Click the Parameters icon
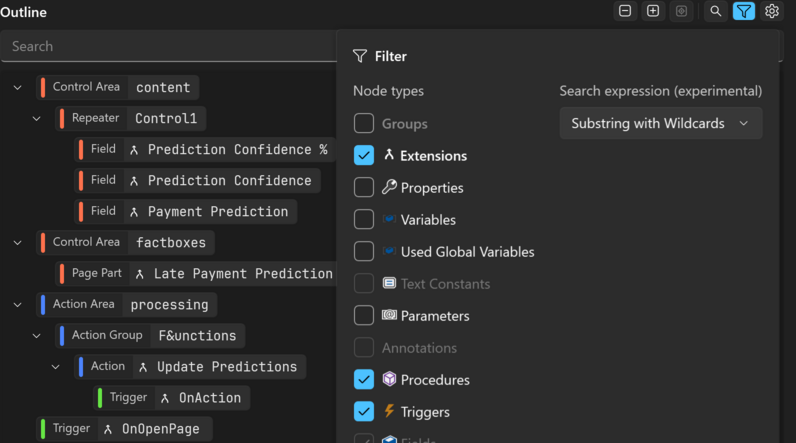 (389, 315)
